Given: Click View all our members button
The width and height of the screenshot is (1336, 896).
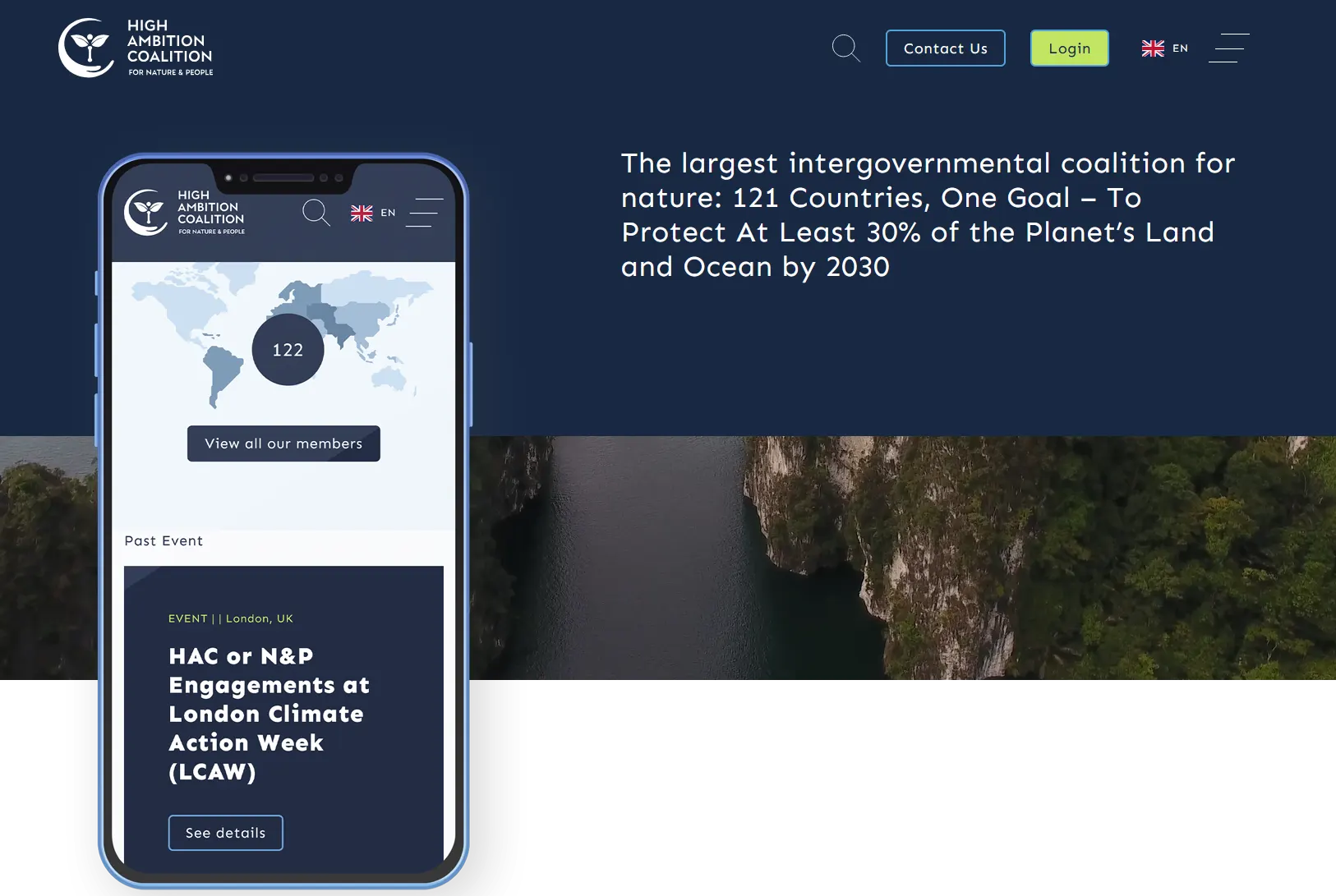Looking at the screenshot, I should [x=283, y=443].
